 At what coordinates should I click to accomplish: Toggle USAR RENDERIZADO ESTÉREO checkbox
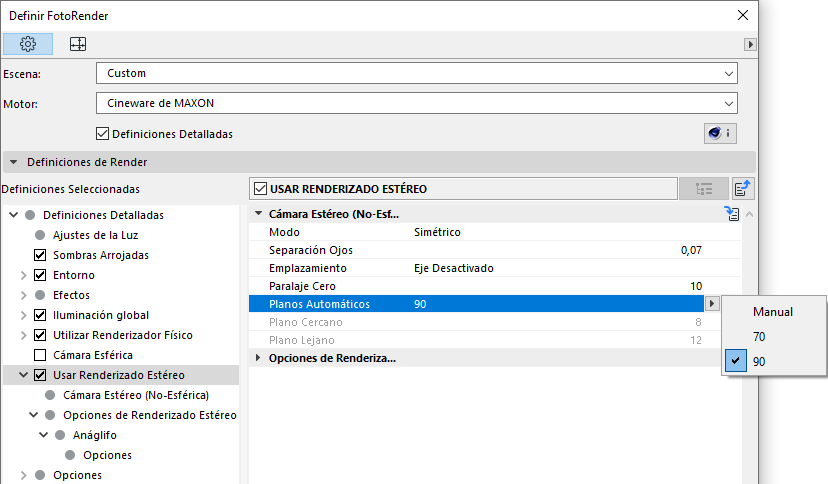coord(260,189)
